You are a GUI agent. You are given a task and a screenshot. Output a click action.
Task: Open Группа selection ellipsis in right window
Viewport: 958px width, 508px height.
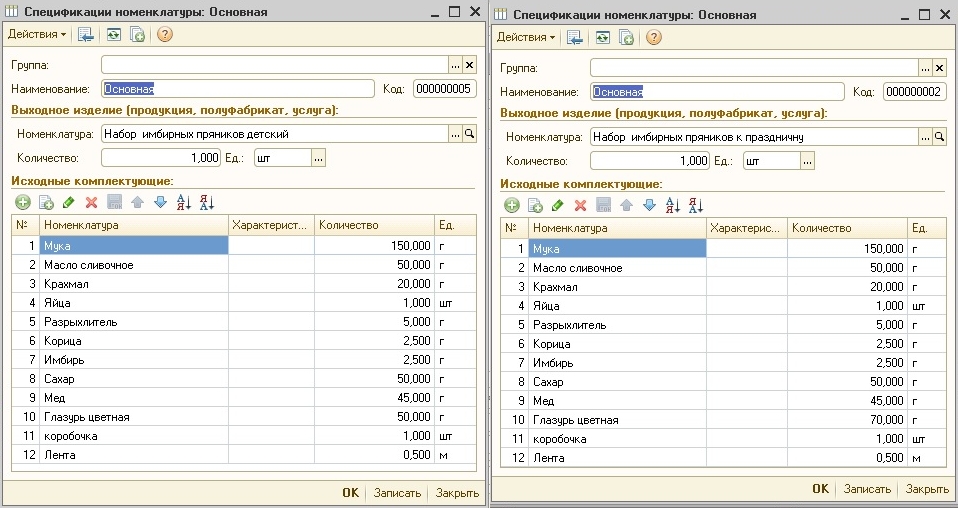coord(926,68)
